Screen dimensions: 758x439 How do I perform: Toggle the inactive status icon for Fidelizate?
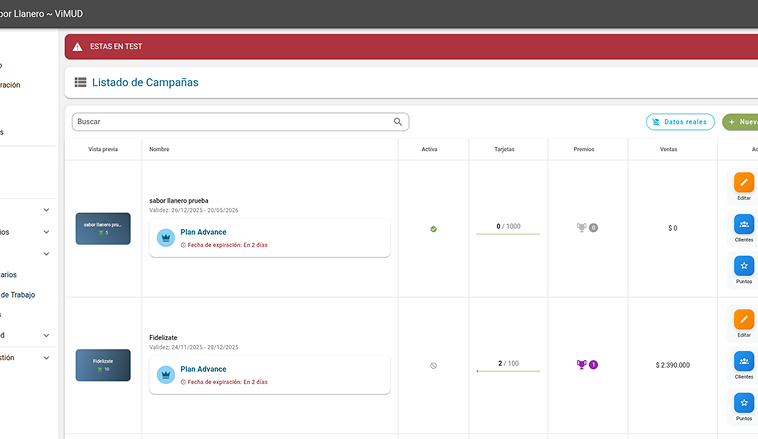pos(433,366)
